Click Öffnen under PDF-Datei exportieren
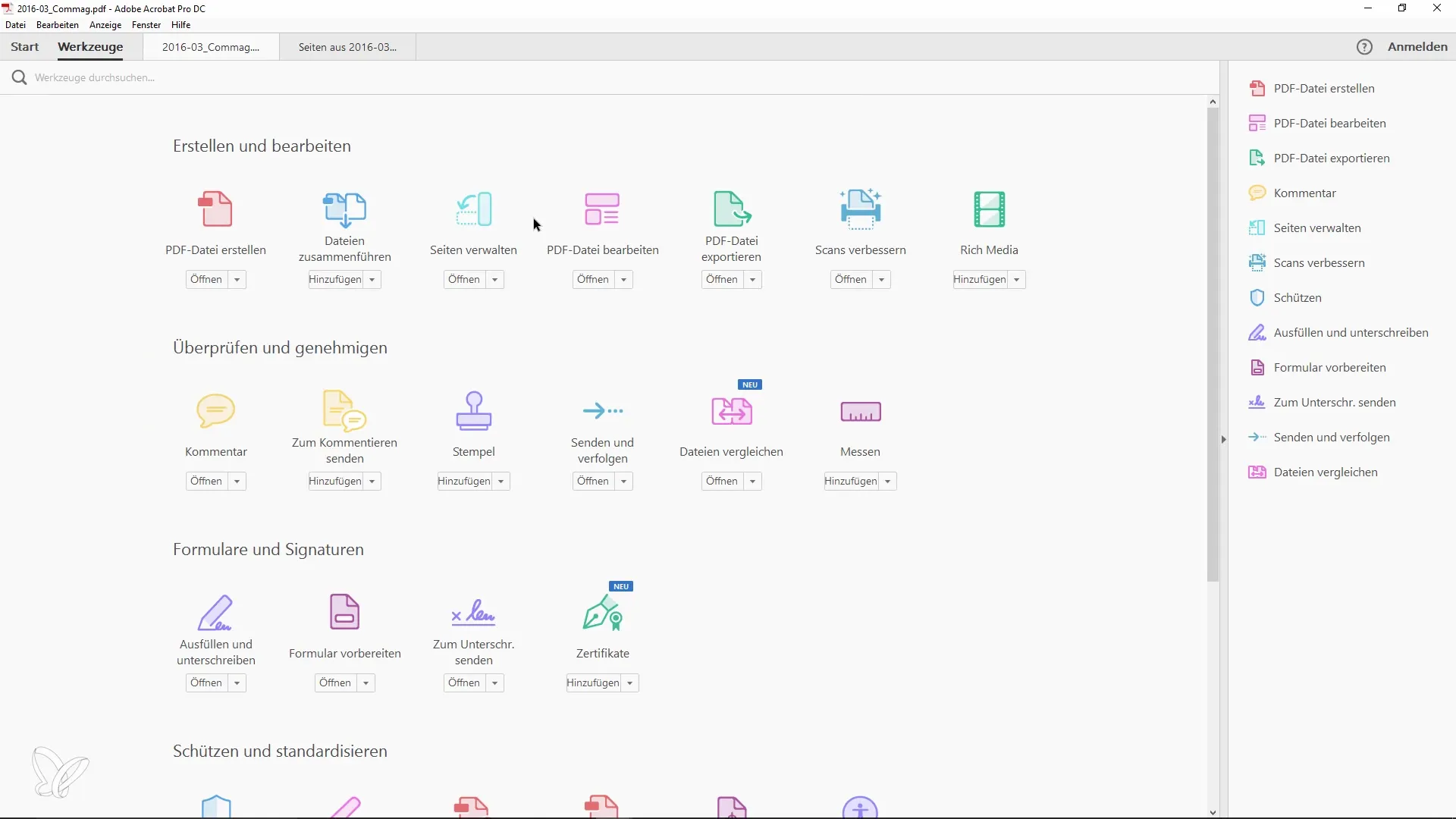Viewport: 1456px width, 819px height. point(722,280)
